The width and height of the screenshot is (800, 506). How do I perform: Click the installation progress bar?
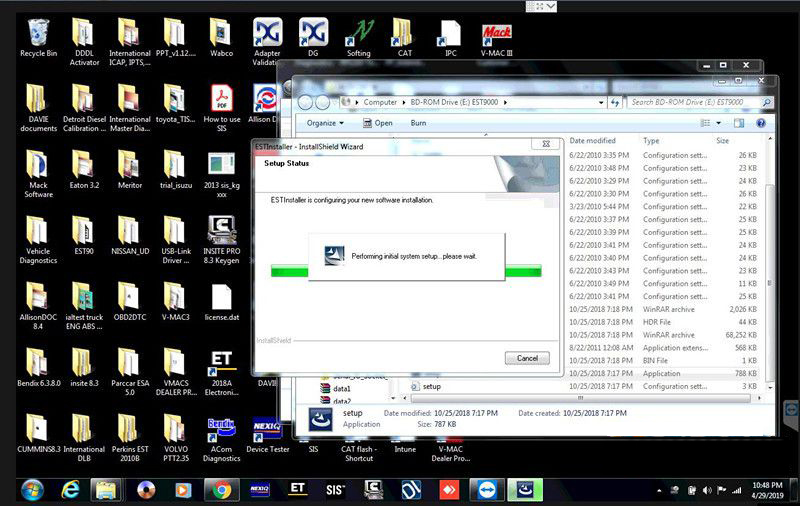tap(406, 271)
